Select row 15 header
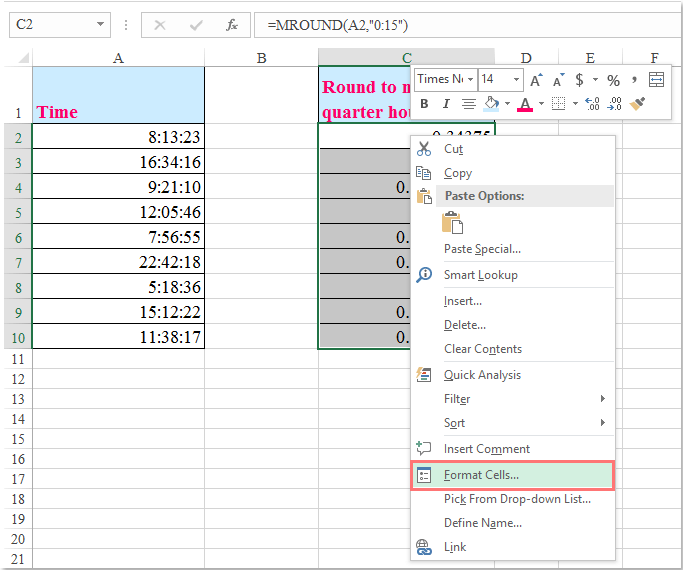 (x=18, y=439)
